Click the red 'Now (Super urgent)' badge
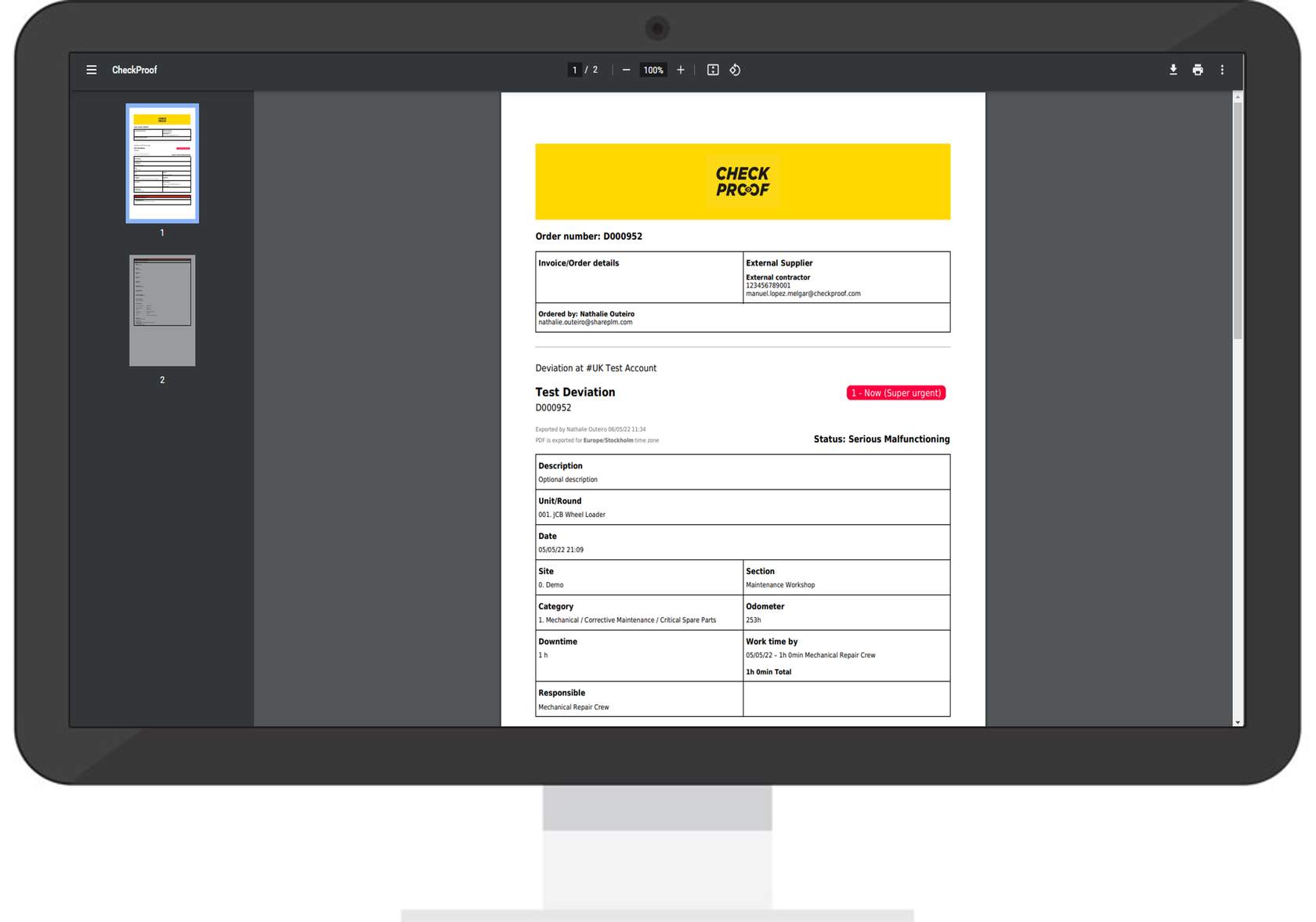 [896, 392]
